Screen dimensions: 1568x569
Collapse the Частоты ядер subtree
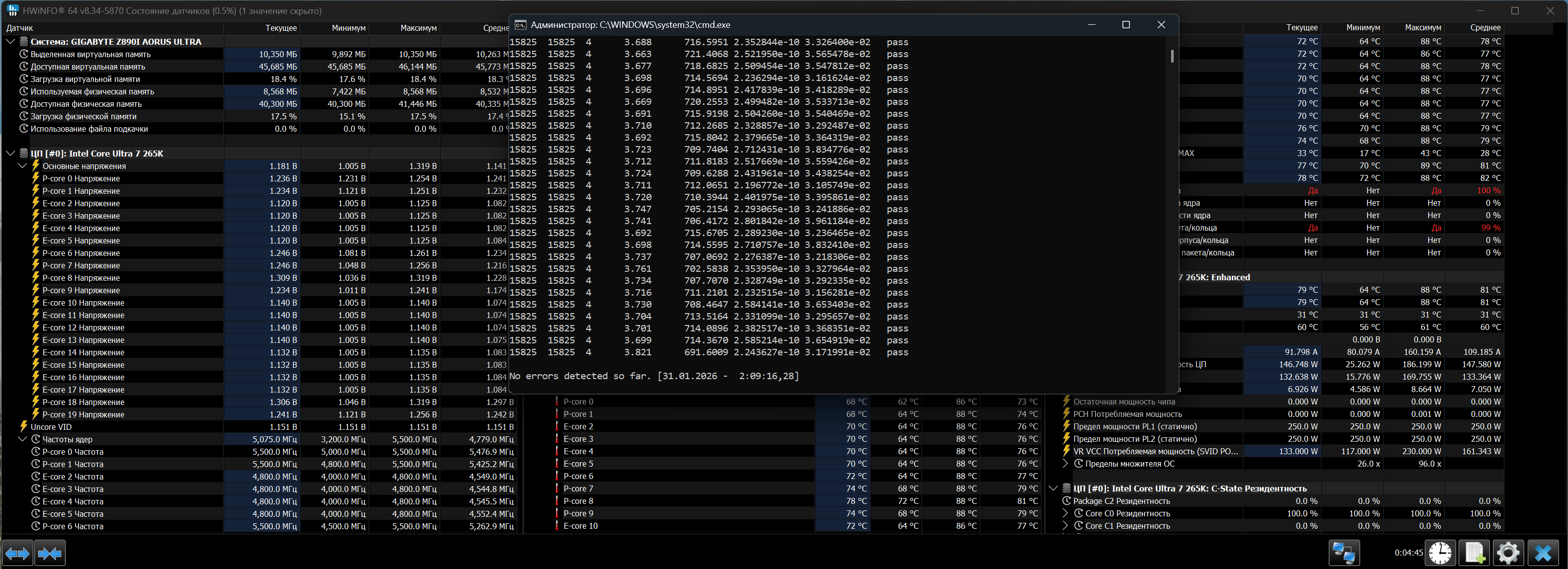[x=22, y=439]
